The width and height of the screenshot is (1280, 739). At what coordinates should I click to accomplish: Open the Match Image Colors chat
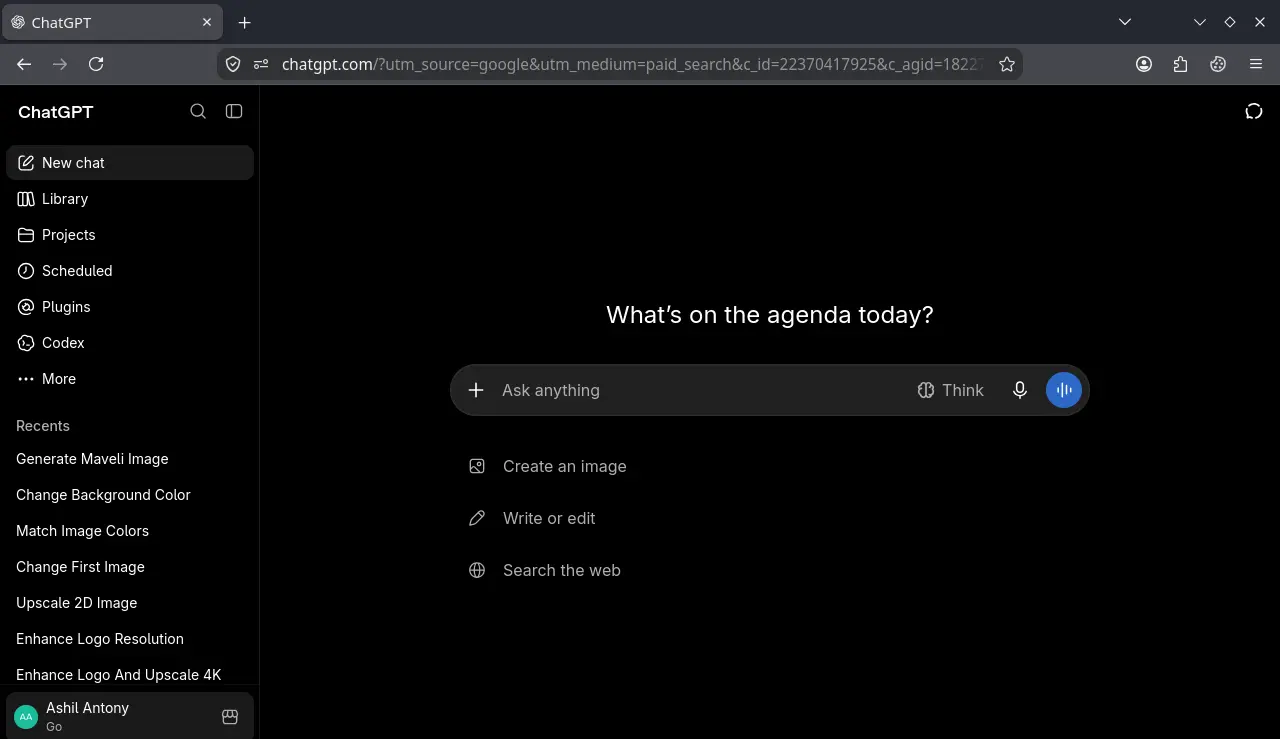(x=130, y=531)
